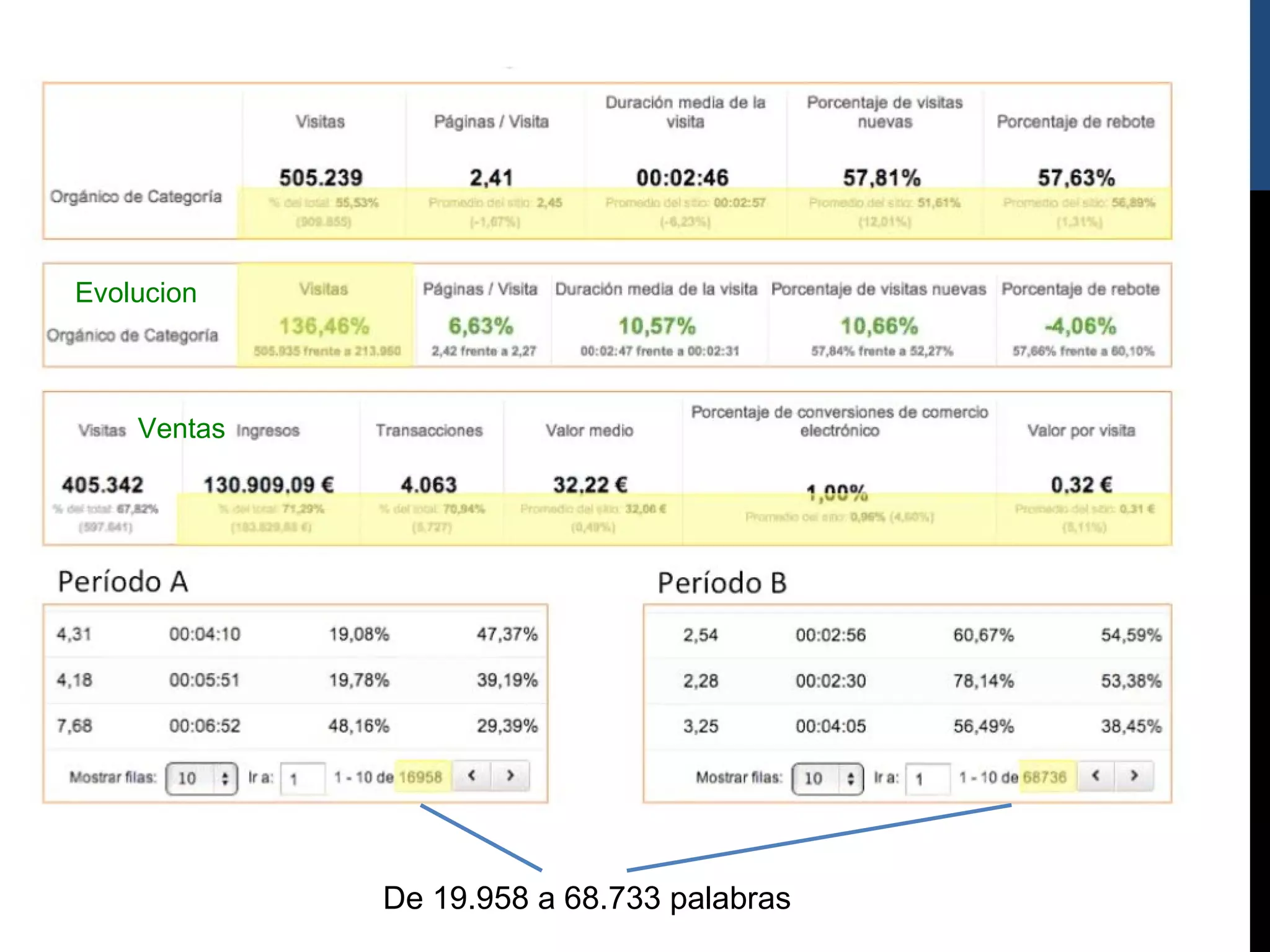
Task: Select the 130.909,09 € Ingresos value
Action: 269,485
